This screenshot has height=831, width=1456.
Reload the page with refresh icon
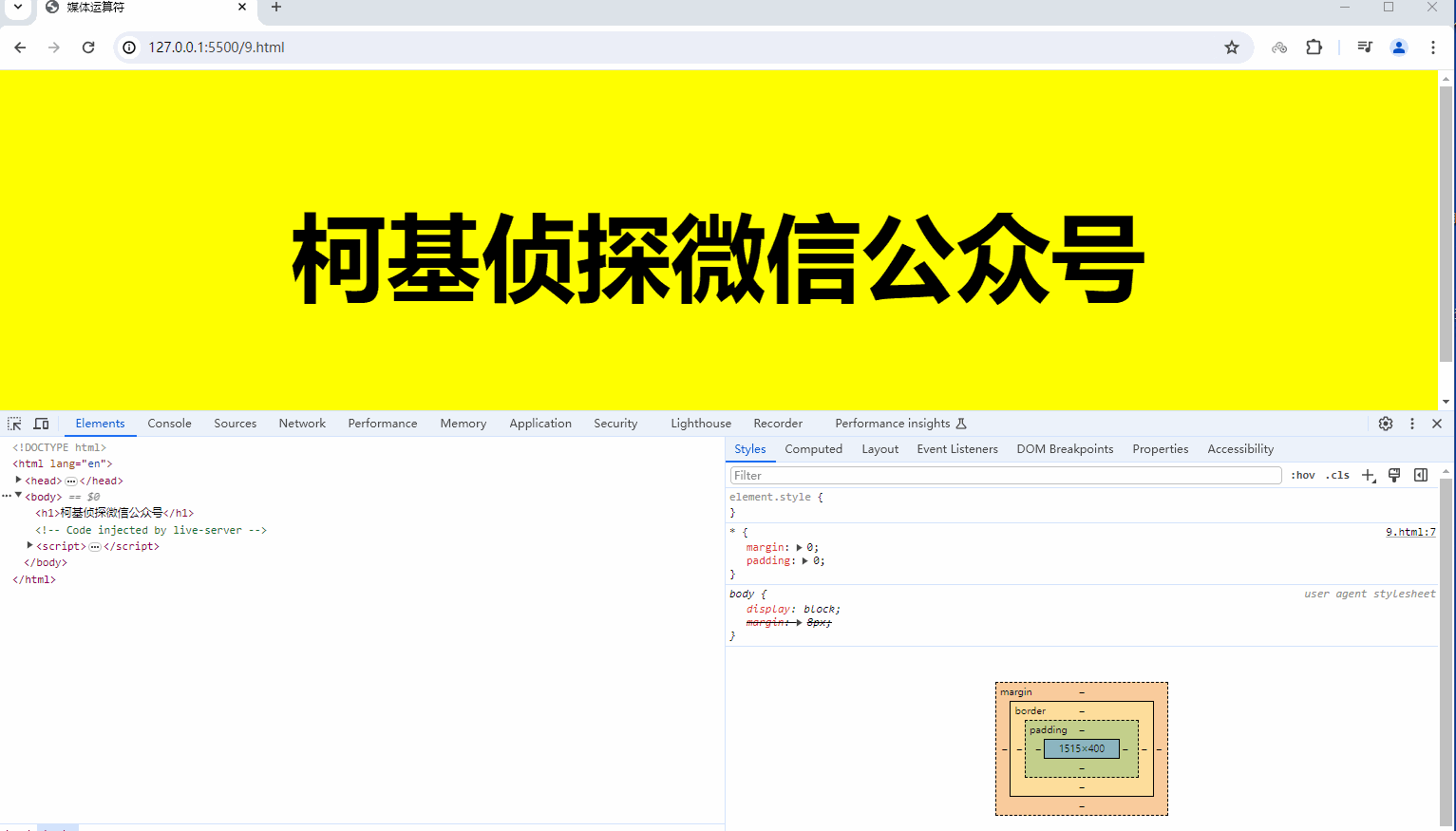88,47
